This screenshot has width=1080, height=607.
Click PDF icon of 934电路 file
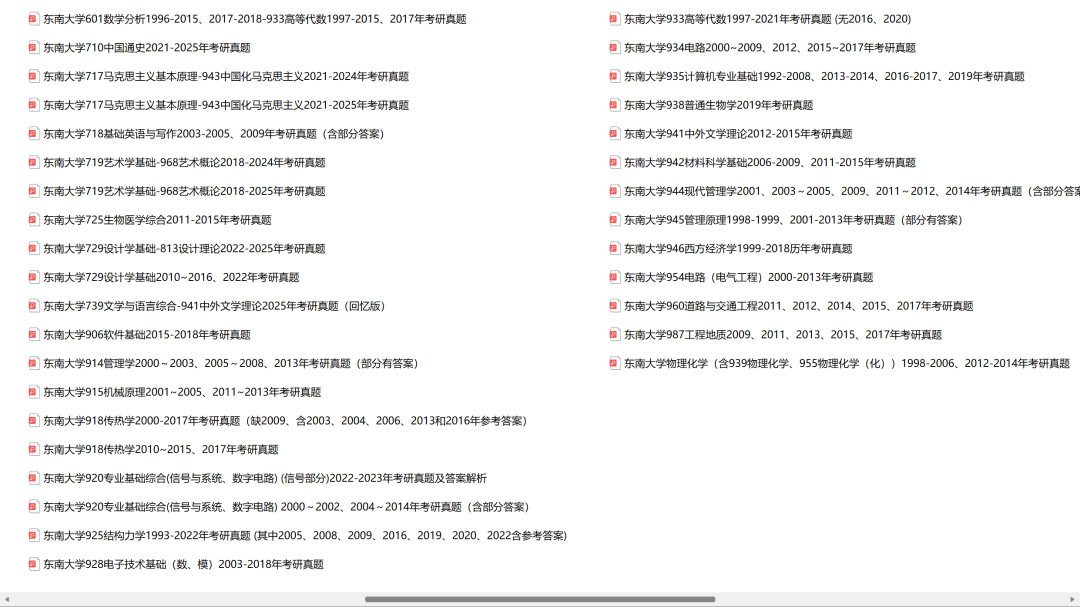point(614,48)
